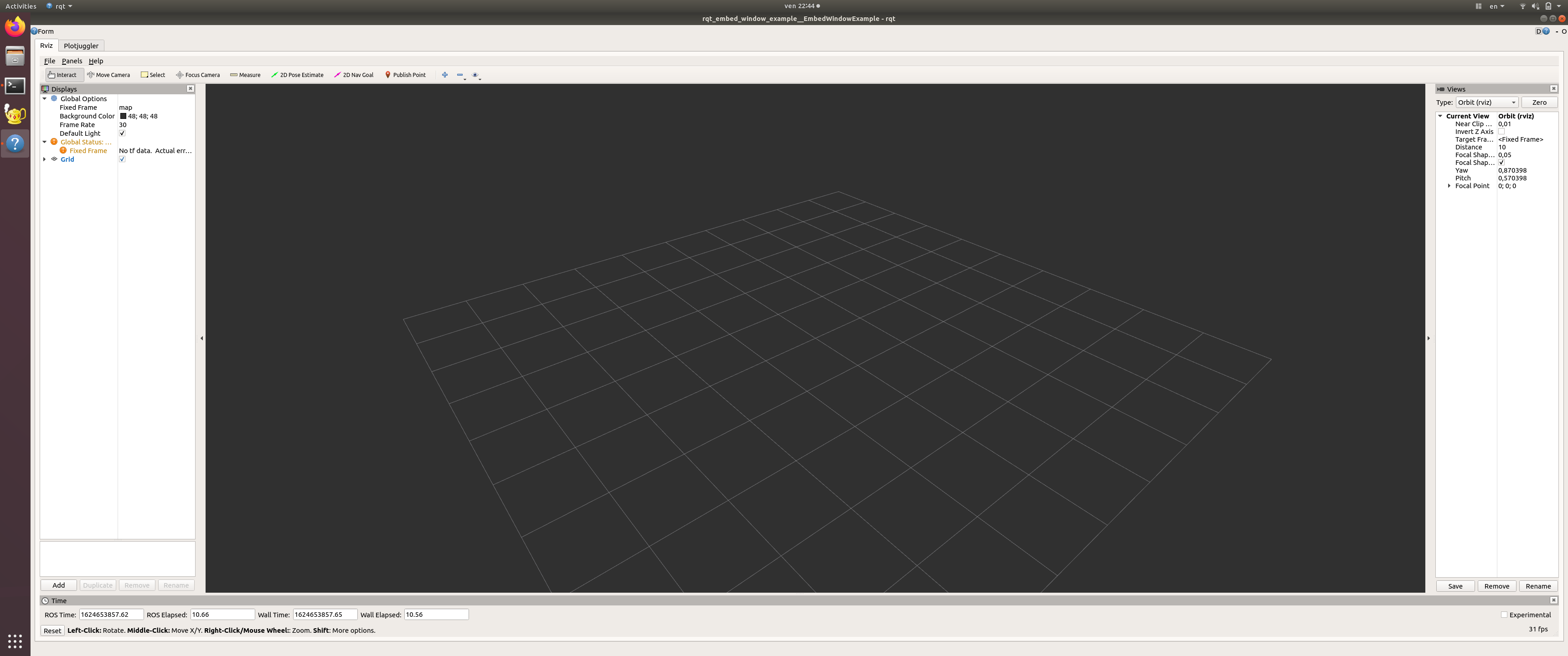Select the Move Camera tool
The height and width of the screenshot is (656, 1568).
pos(109,74)
